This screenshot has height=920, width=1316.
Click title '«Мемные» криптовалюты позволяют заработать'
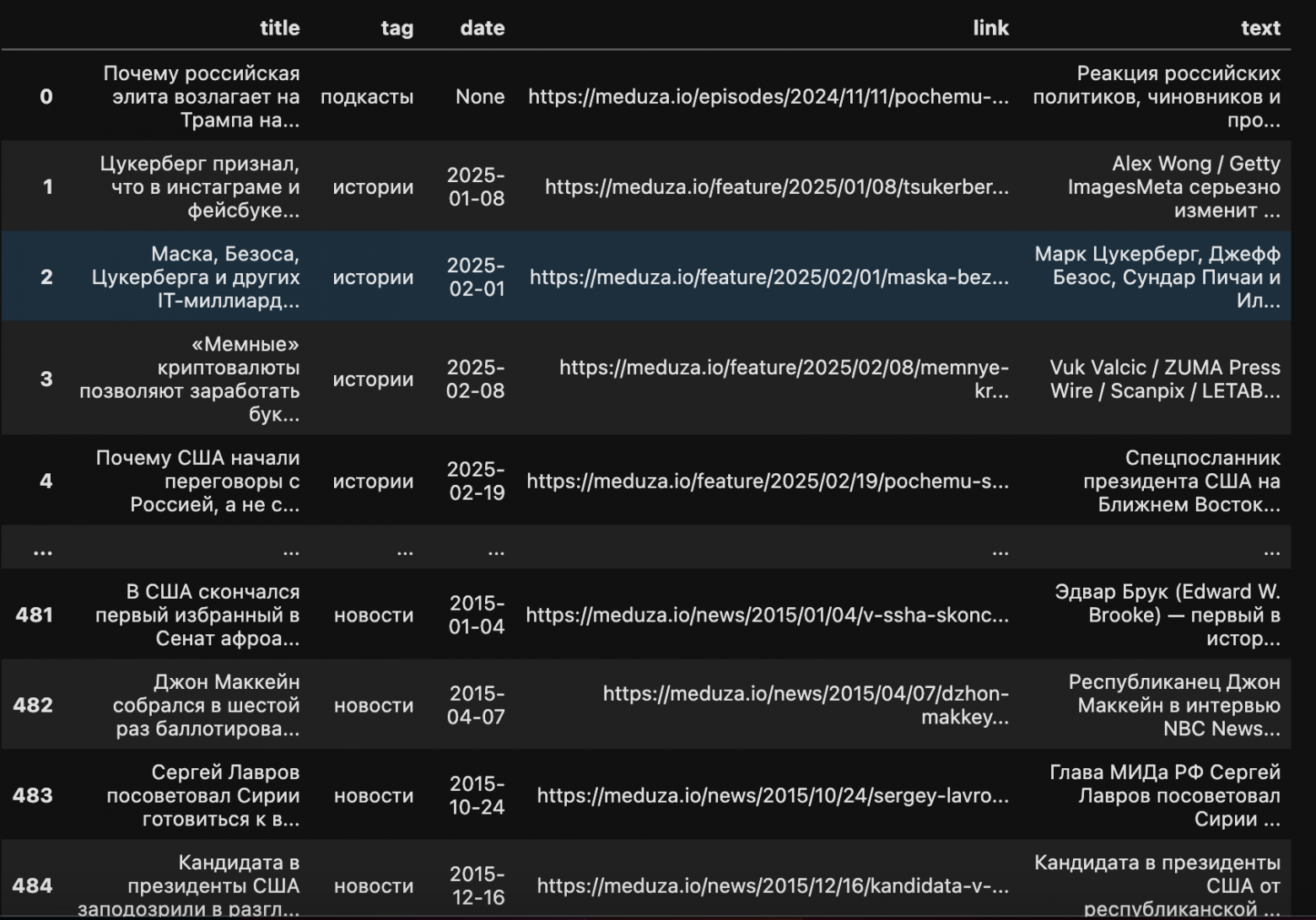(x=190, y=379)
